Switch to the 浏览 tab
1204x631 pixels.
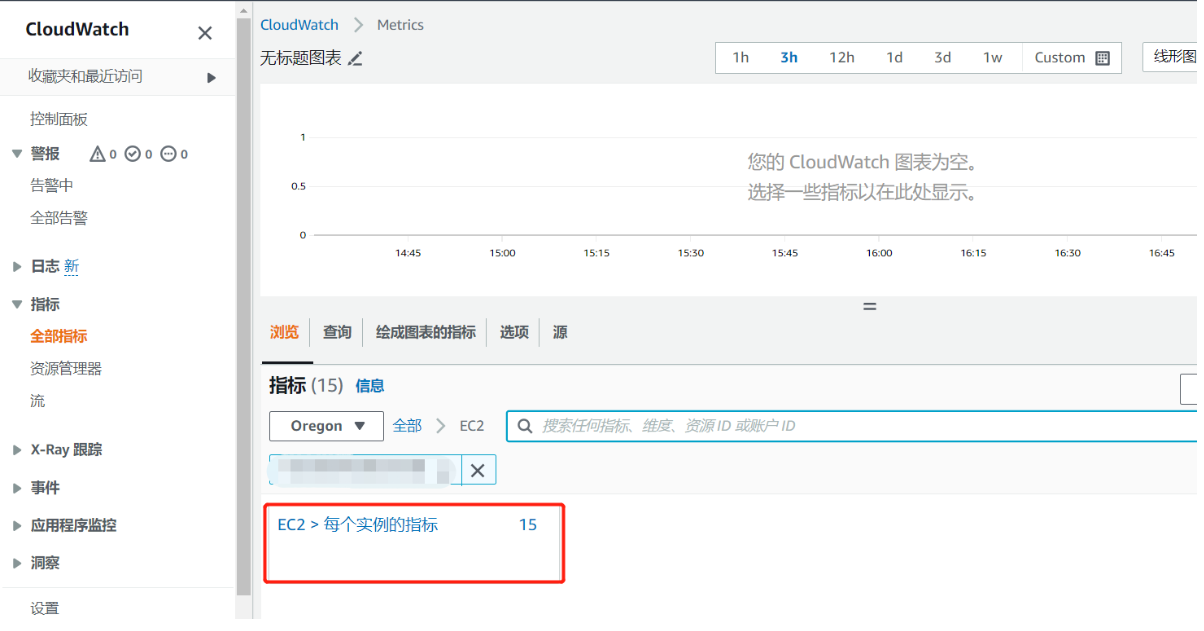(x=285, y=332)
